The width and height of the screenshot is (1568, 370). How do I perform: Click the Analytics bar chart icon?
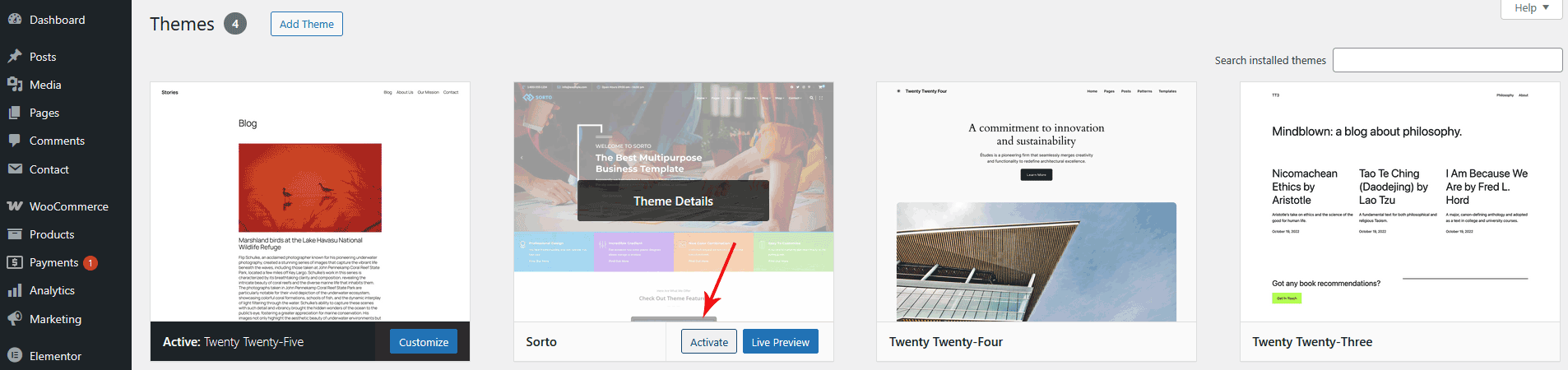pyautogui.click(x=15, y=290)
